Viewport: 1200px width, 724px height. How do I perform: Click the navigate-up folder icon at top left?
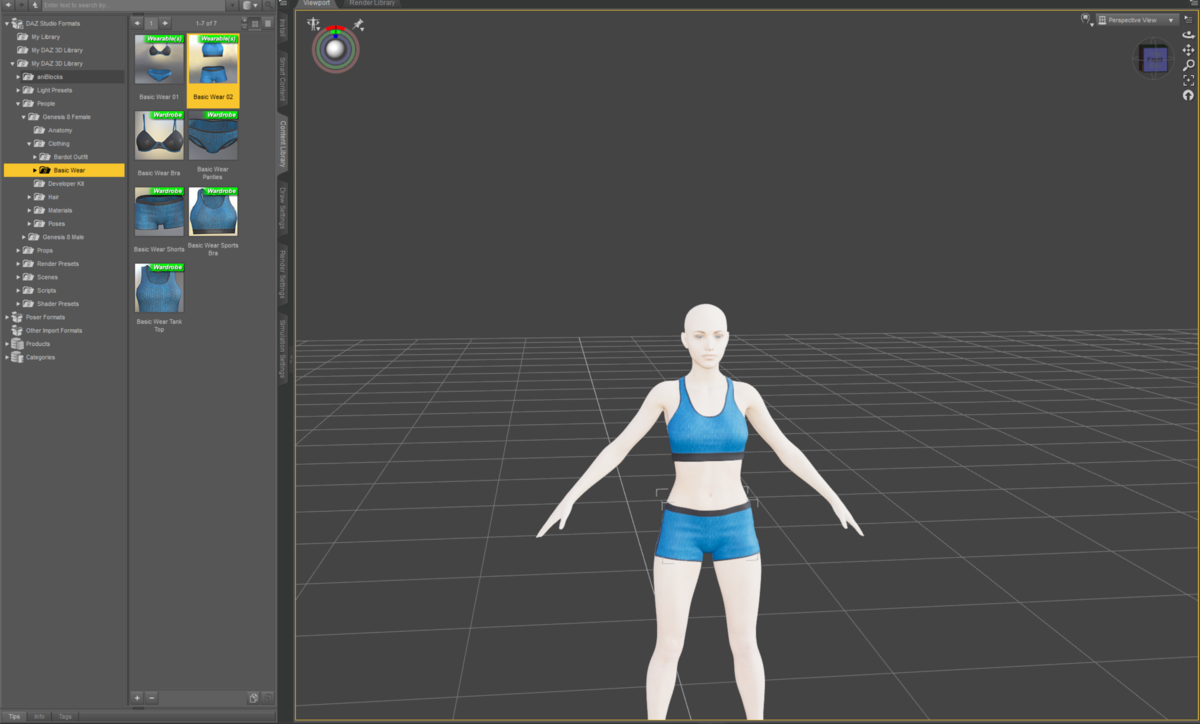click(x=35, y=5)
